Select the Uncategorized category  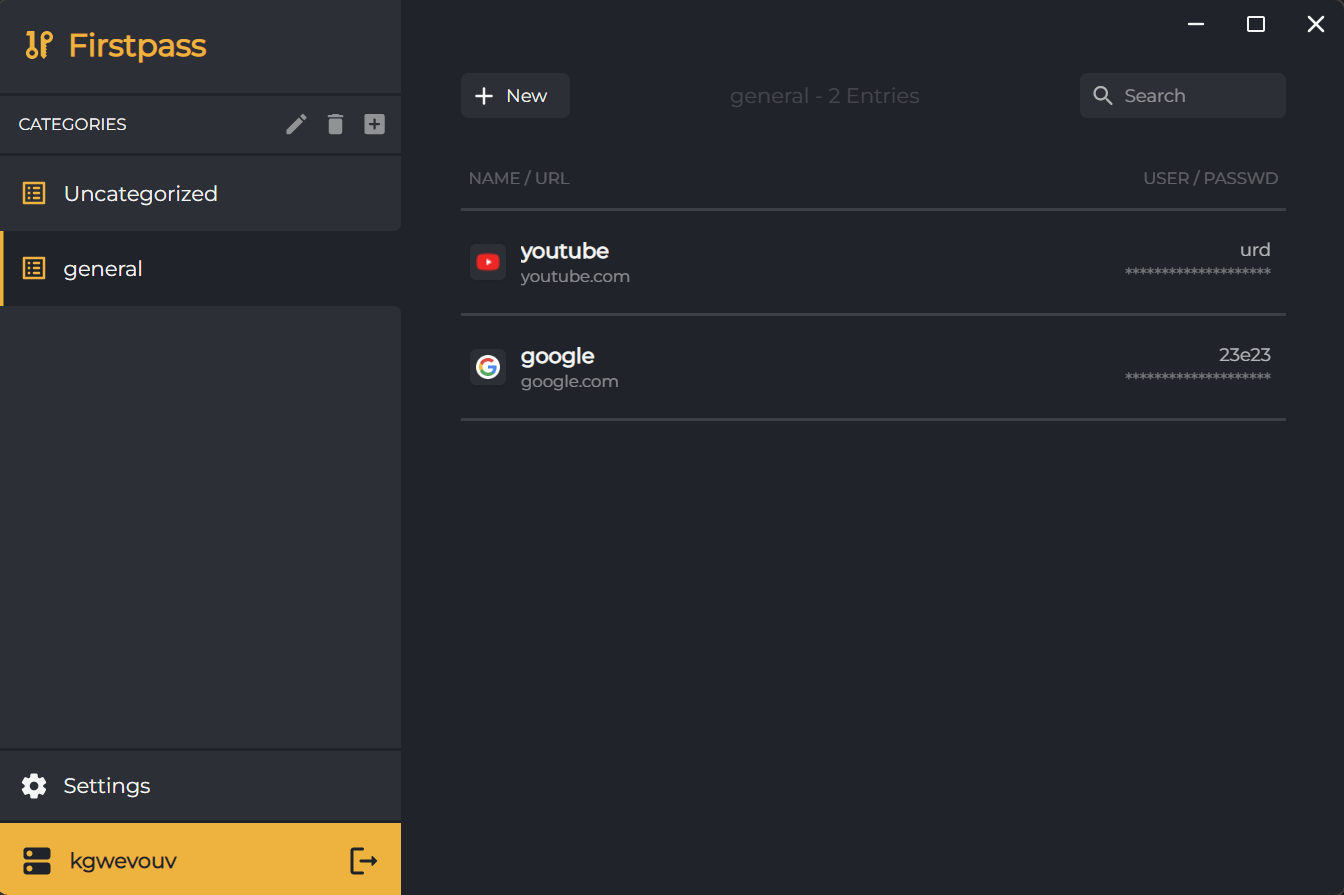click(x=141, y=193)
